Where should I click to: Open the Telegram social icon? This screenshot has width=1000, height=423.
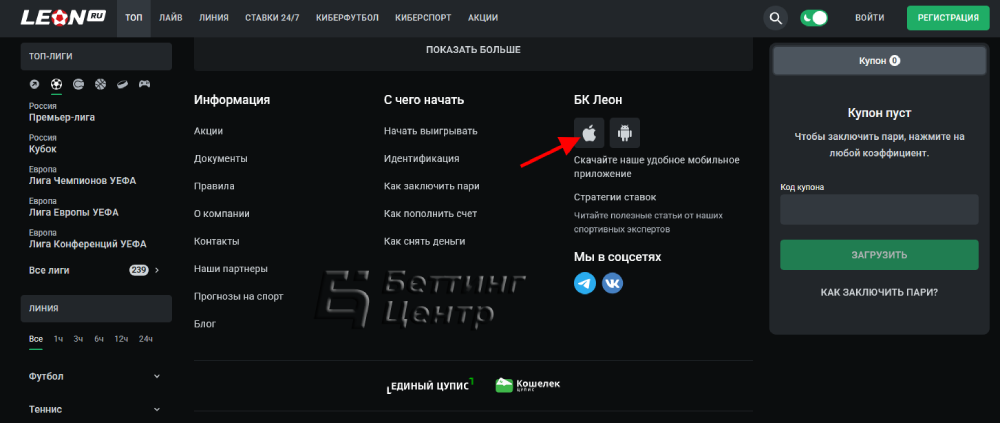coord(585,283)
